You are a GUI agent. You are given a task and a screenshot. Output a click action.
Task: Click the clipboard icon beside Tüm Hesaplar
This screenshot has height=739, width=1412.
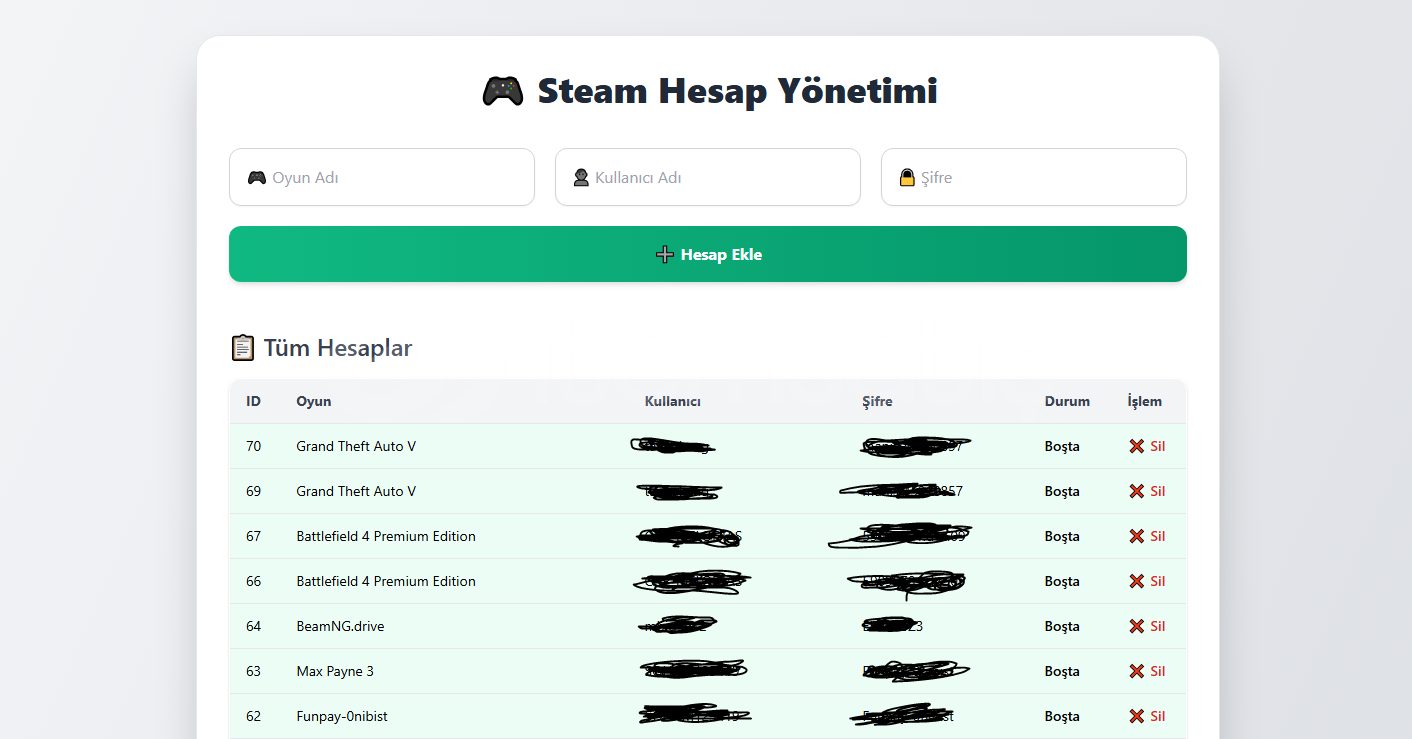click(242, 348)
